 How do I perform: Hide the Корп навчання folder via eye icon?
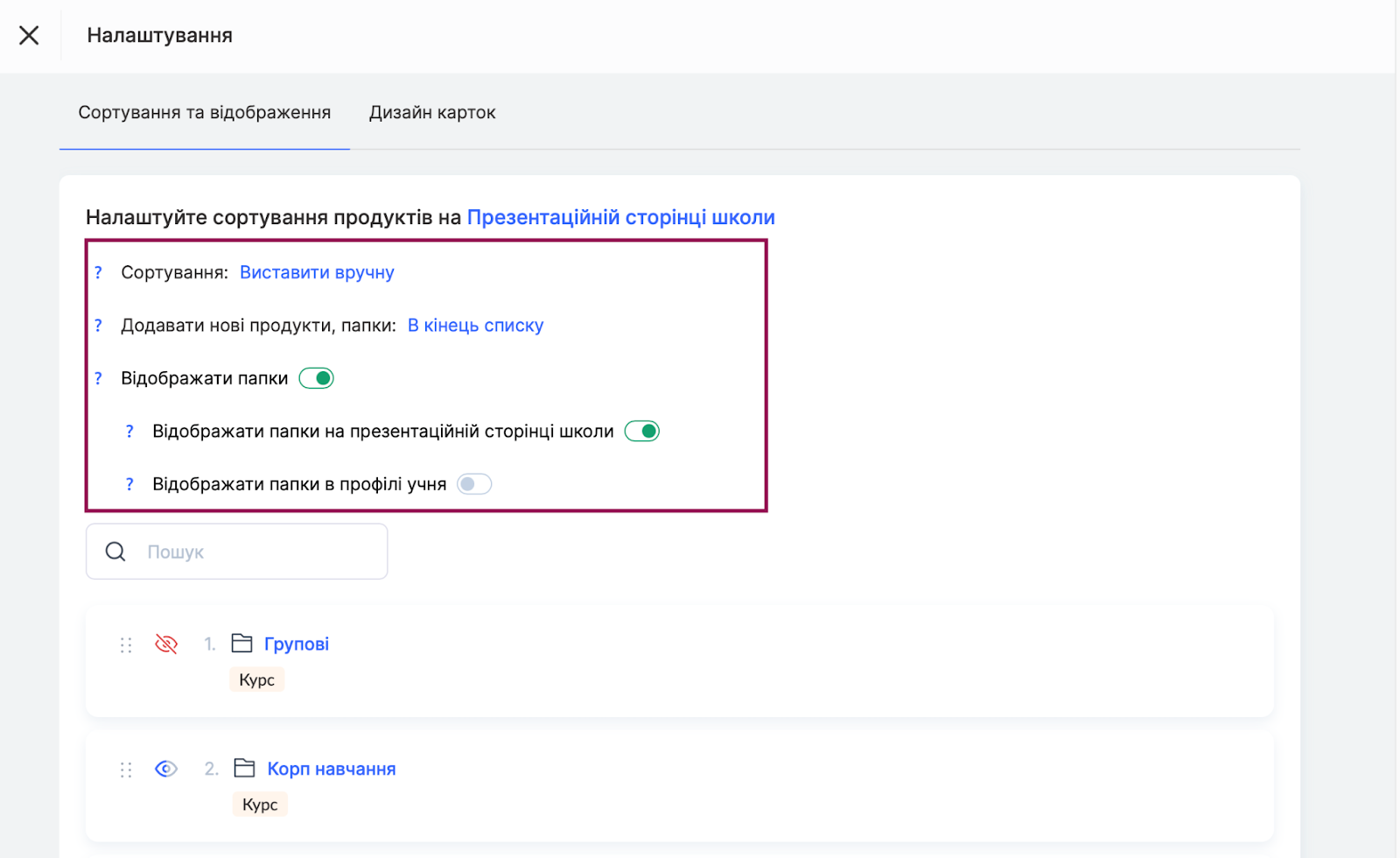click(x=166, y=769)
